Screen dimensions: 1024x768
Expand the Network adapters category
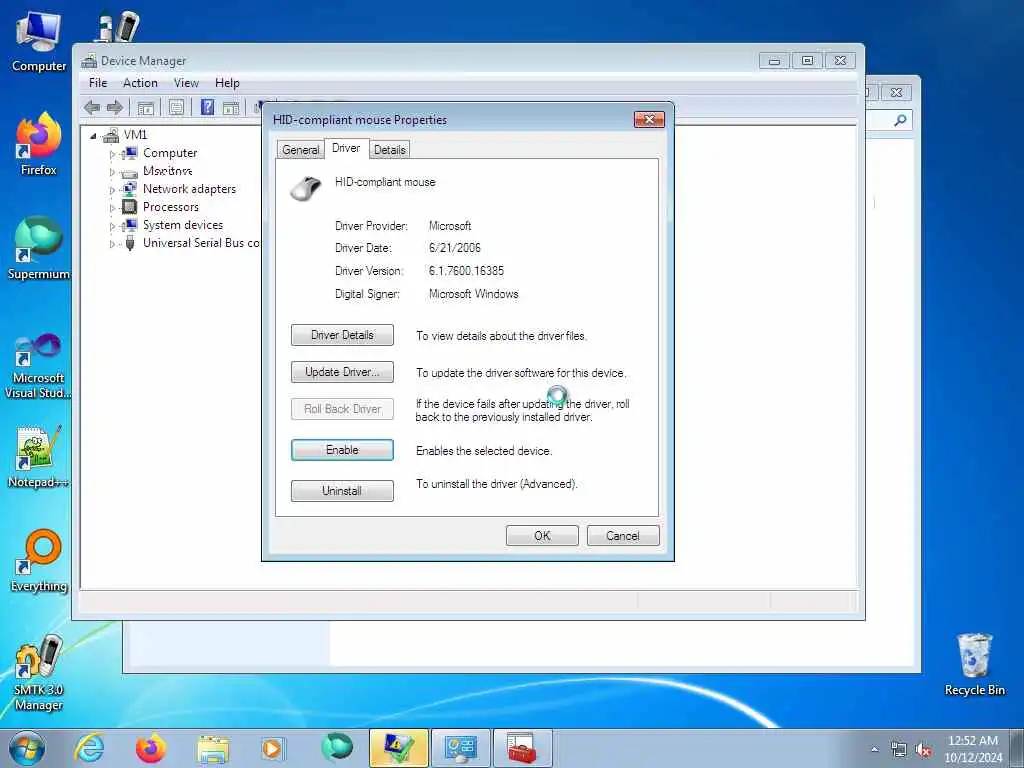point(112,190)
